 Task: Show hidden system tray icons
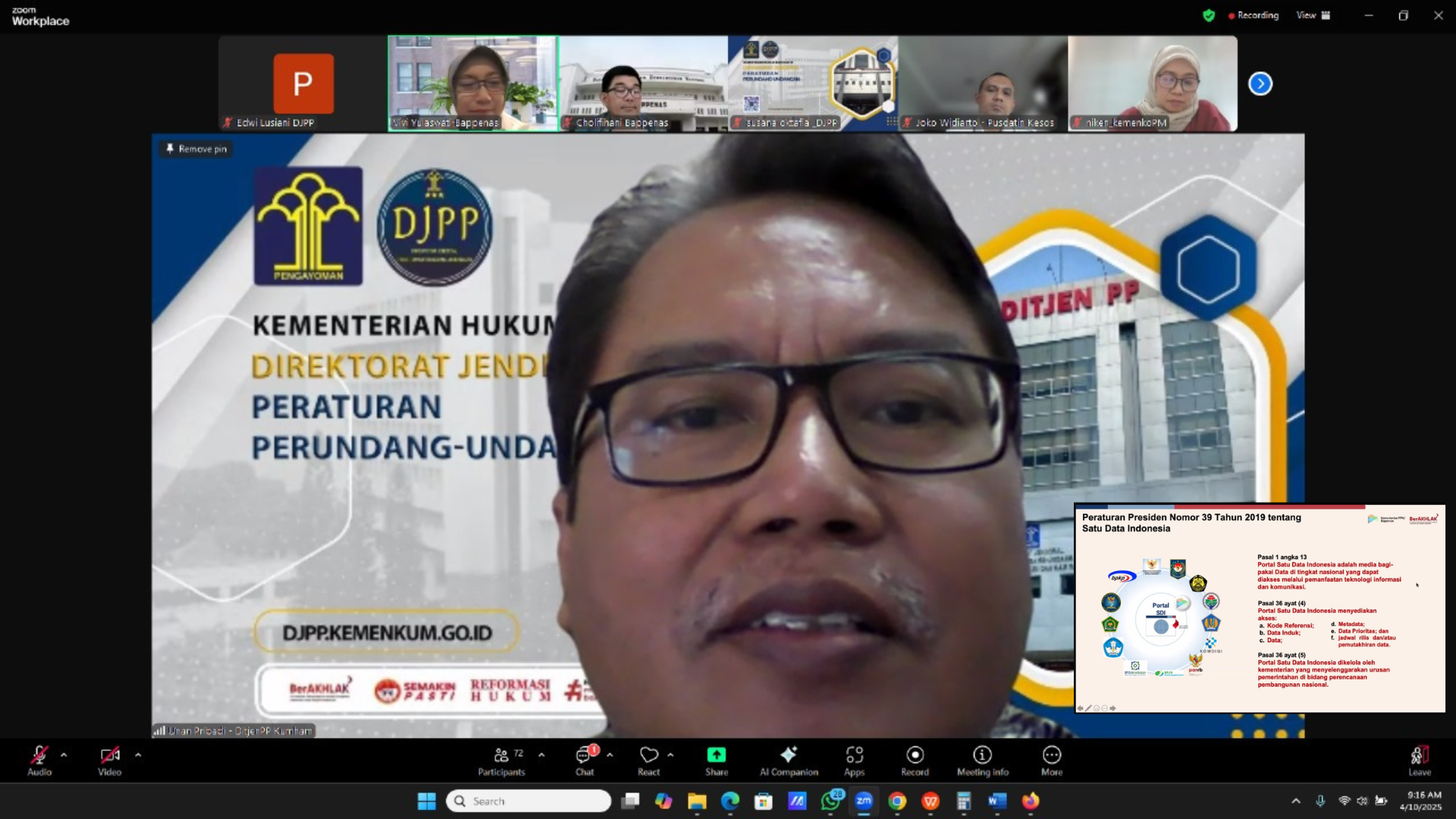tap(1296, 801)
